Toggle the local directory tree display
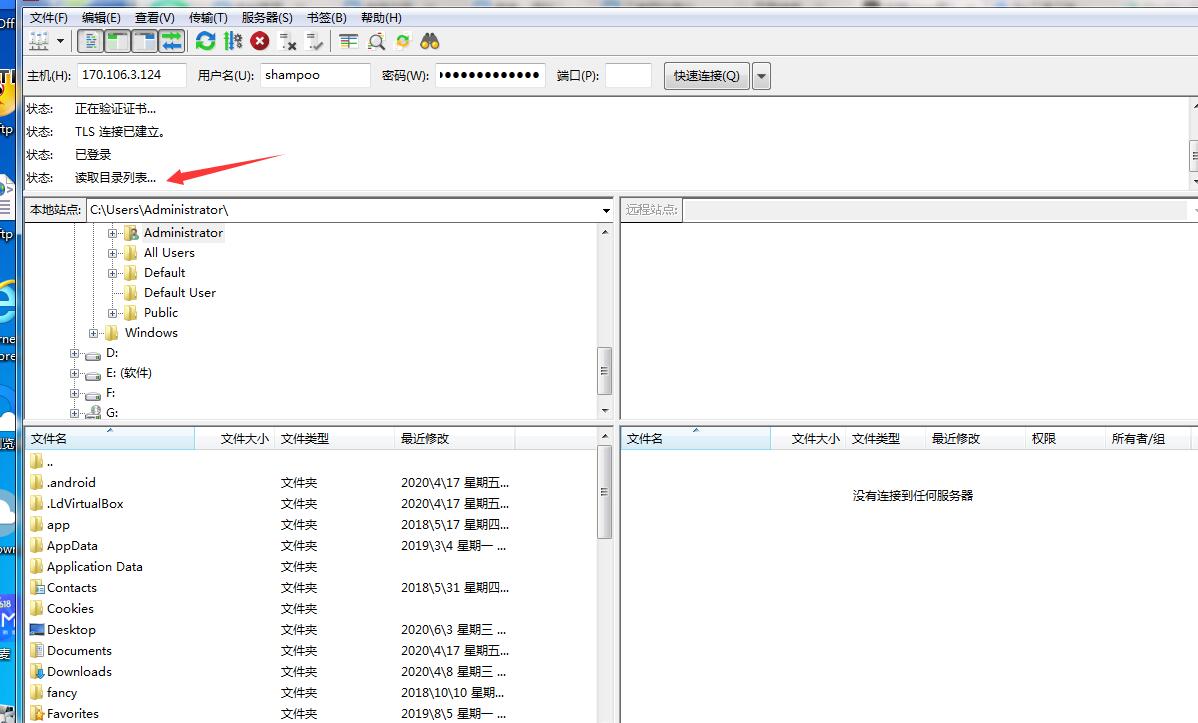The height and width of the screenshot is (723, 1198). pos(117,41)
